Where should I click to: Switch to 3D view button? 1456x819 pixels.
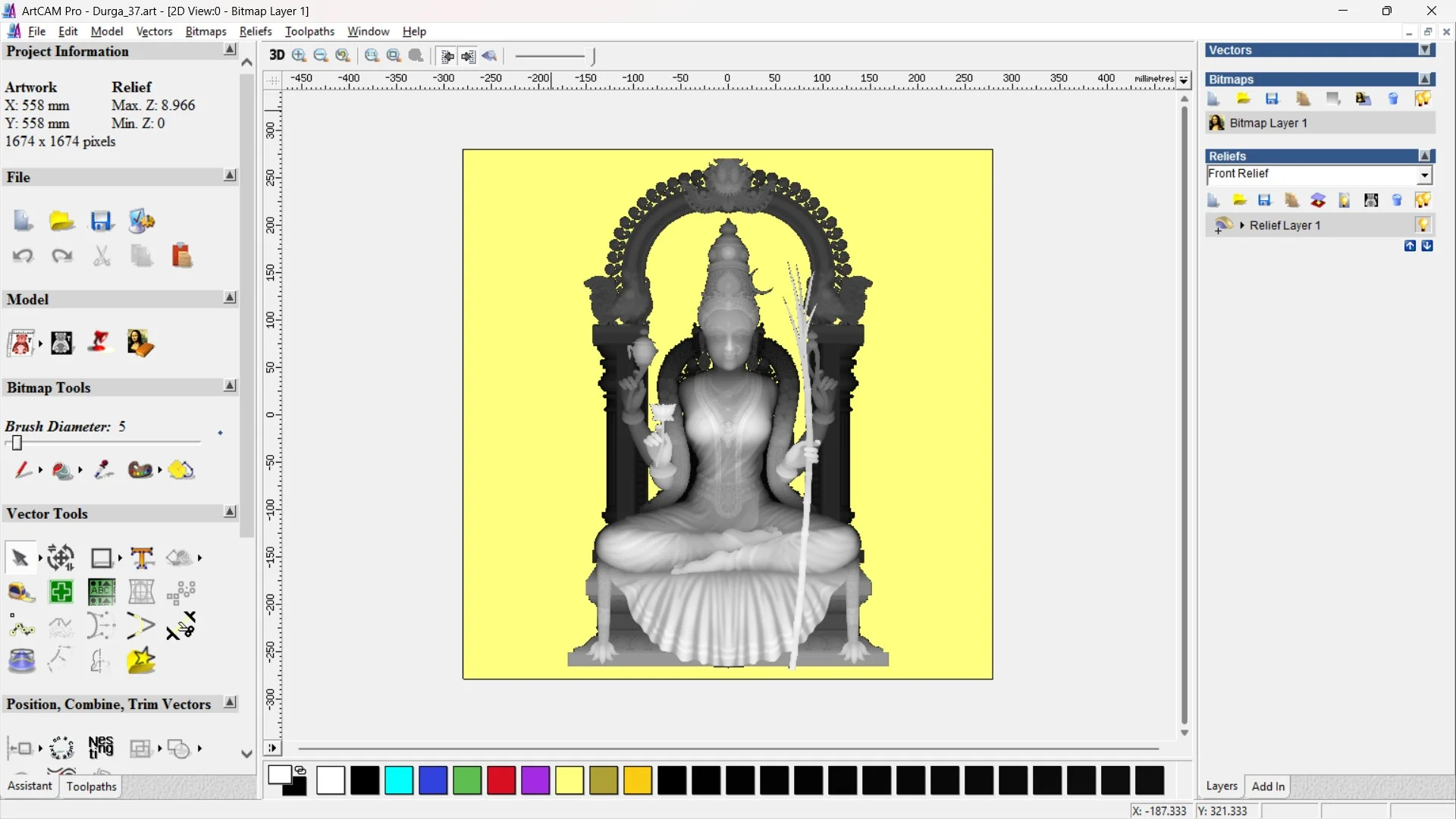coord(277,55)
